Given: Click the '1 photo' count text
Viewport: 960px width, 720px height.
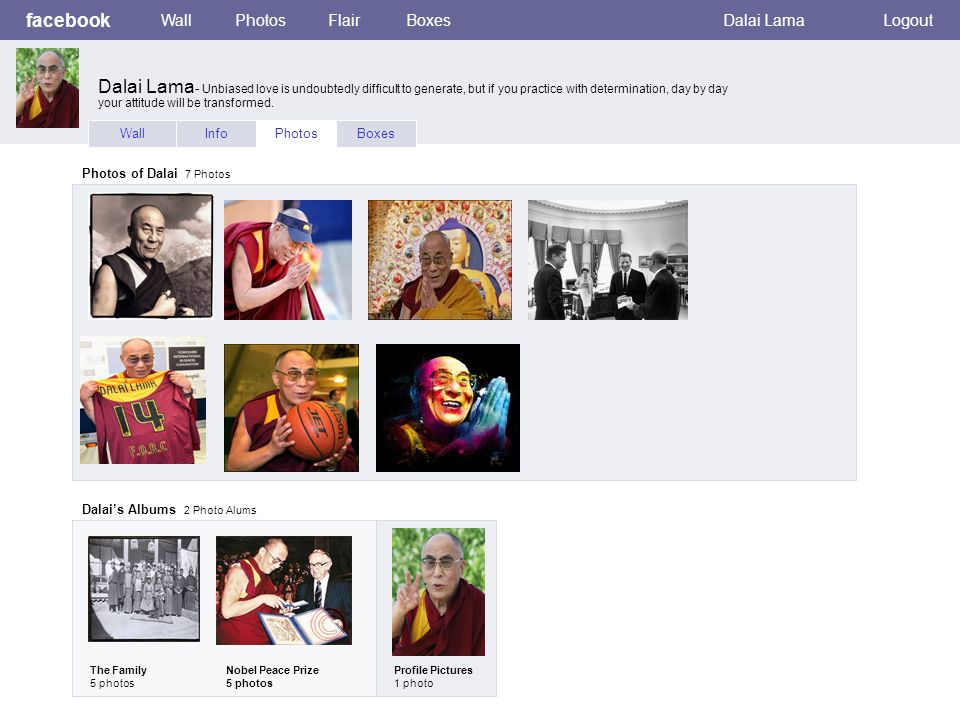Looking at the screenshot, I should pyautogui.click(x=414, y=683).
